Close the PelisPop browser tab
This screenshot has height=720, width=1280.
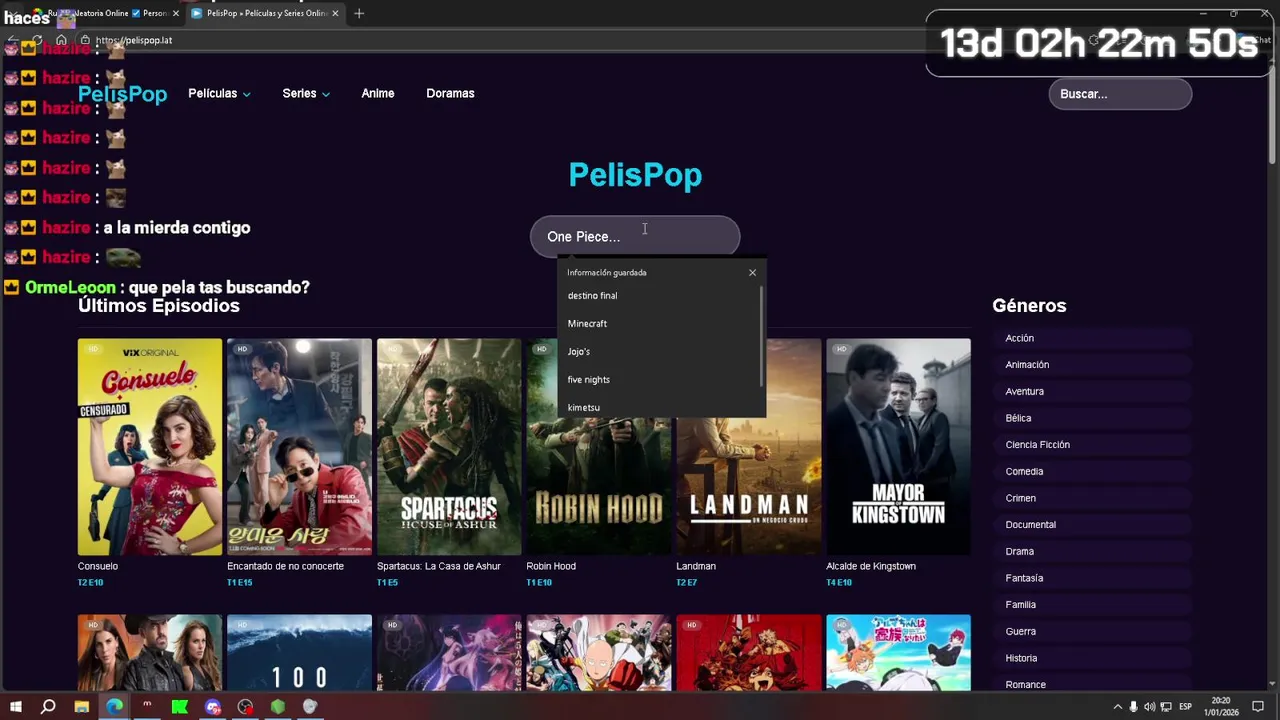coord(335,13)
